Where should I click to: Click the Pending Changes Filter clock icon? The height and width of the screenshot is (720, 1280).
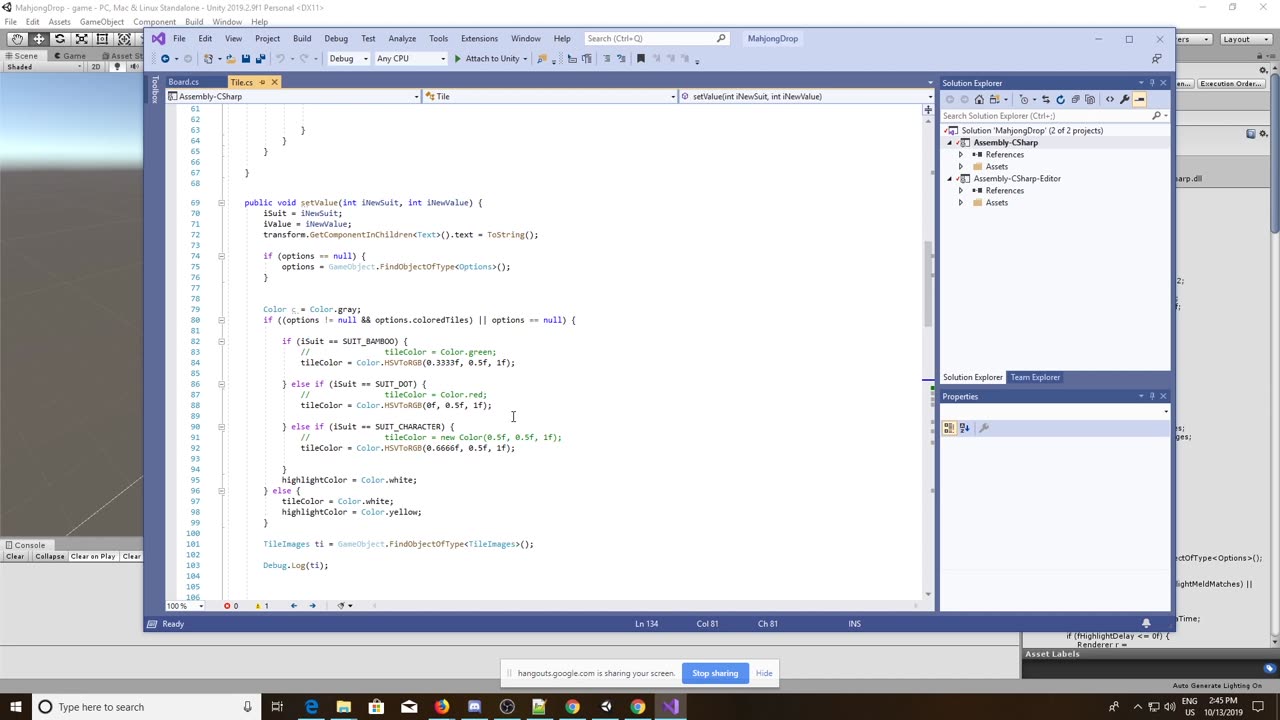tap(1024, 99)
